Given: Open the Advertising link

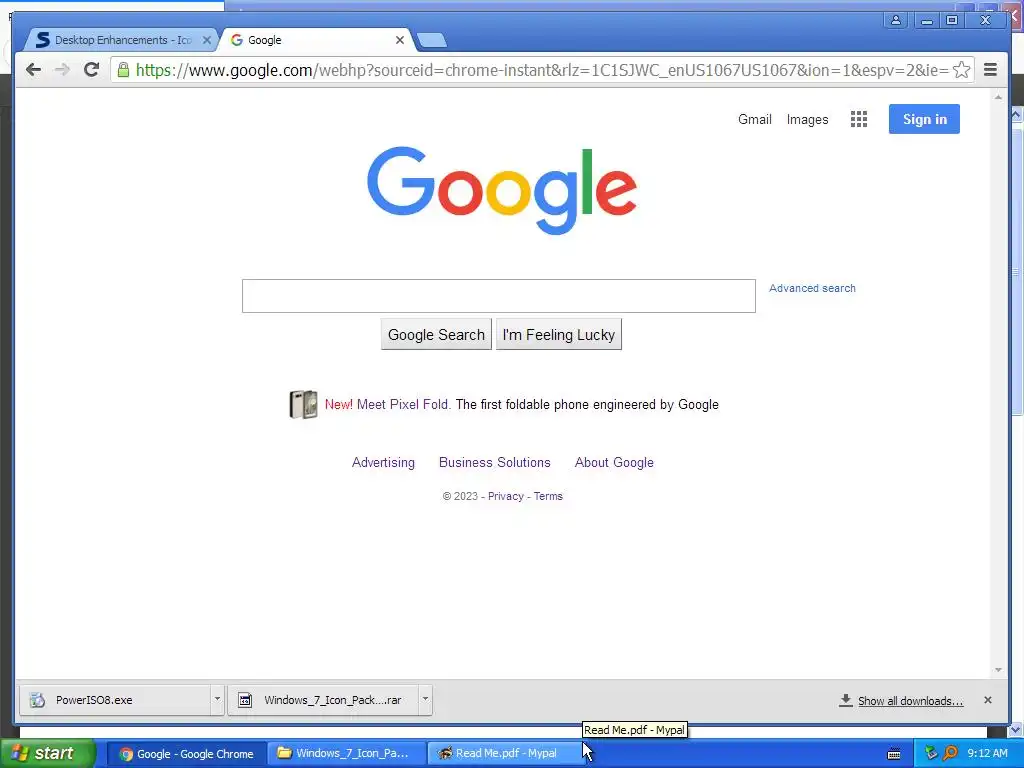Looking at the screenshot, I should [x=383, y=462].
